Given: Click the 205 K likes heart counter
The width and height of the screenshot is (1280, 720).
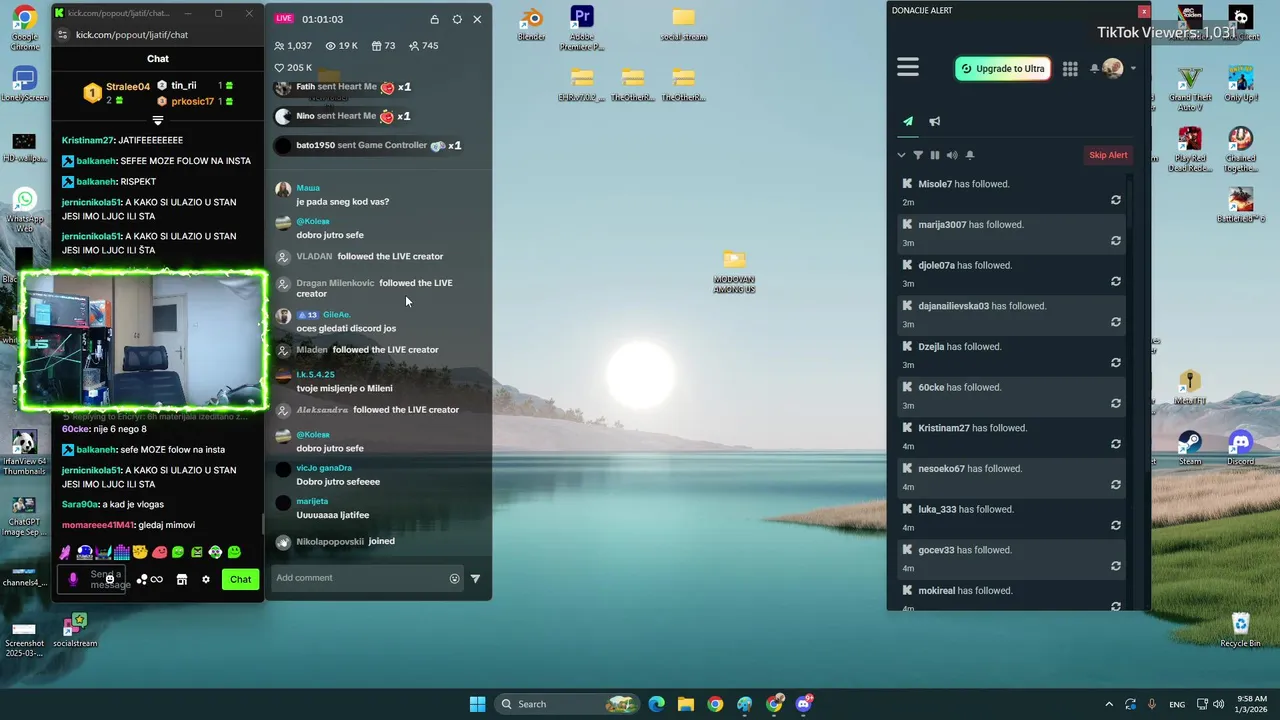Looking at the screenshot, I should (293, 68).
